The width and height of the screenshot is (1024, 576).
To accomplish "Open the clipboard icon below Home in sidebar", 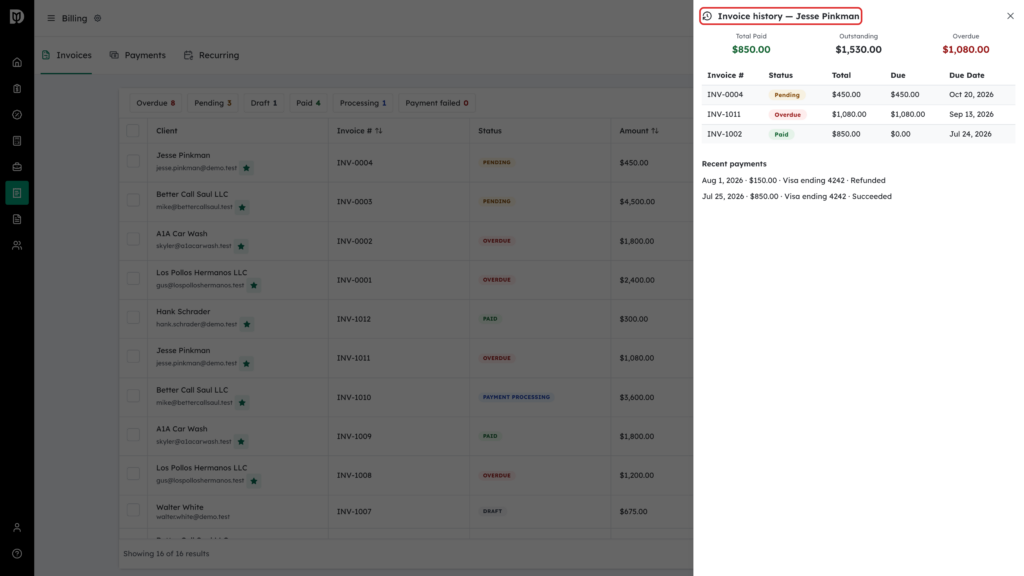I will [17, 89].
